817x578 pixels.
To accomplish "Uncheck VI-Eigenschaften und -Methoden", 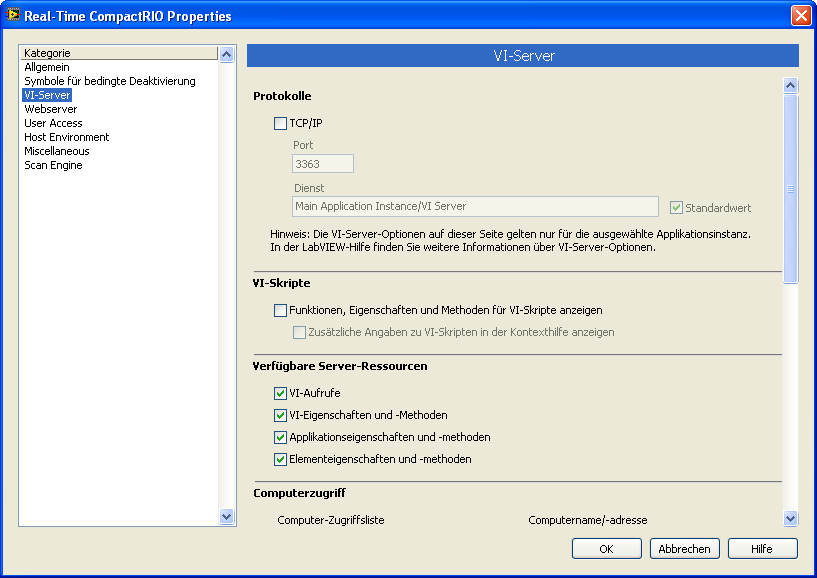I will pos(280,415).
